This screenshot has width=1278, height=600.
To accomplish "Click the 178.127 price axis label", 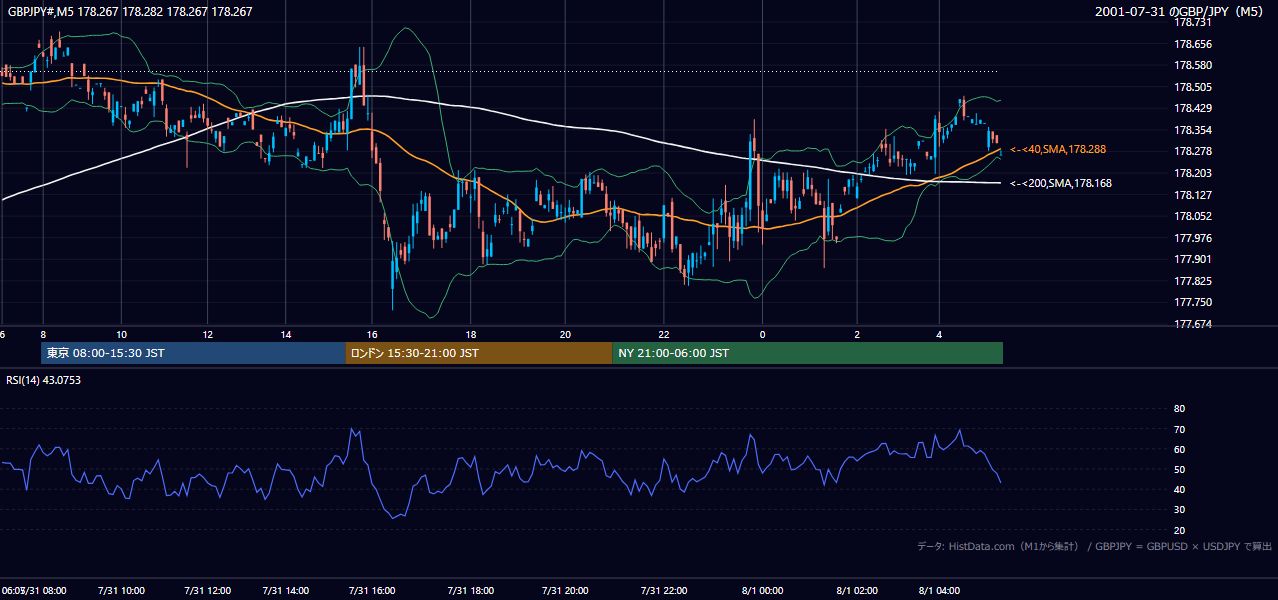I will pyautogui.click(x=1192, y=195).
